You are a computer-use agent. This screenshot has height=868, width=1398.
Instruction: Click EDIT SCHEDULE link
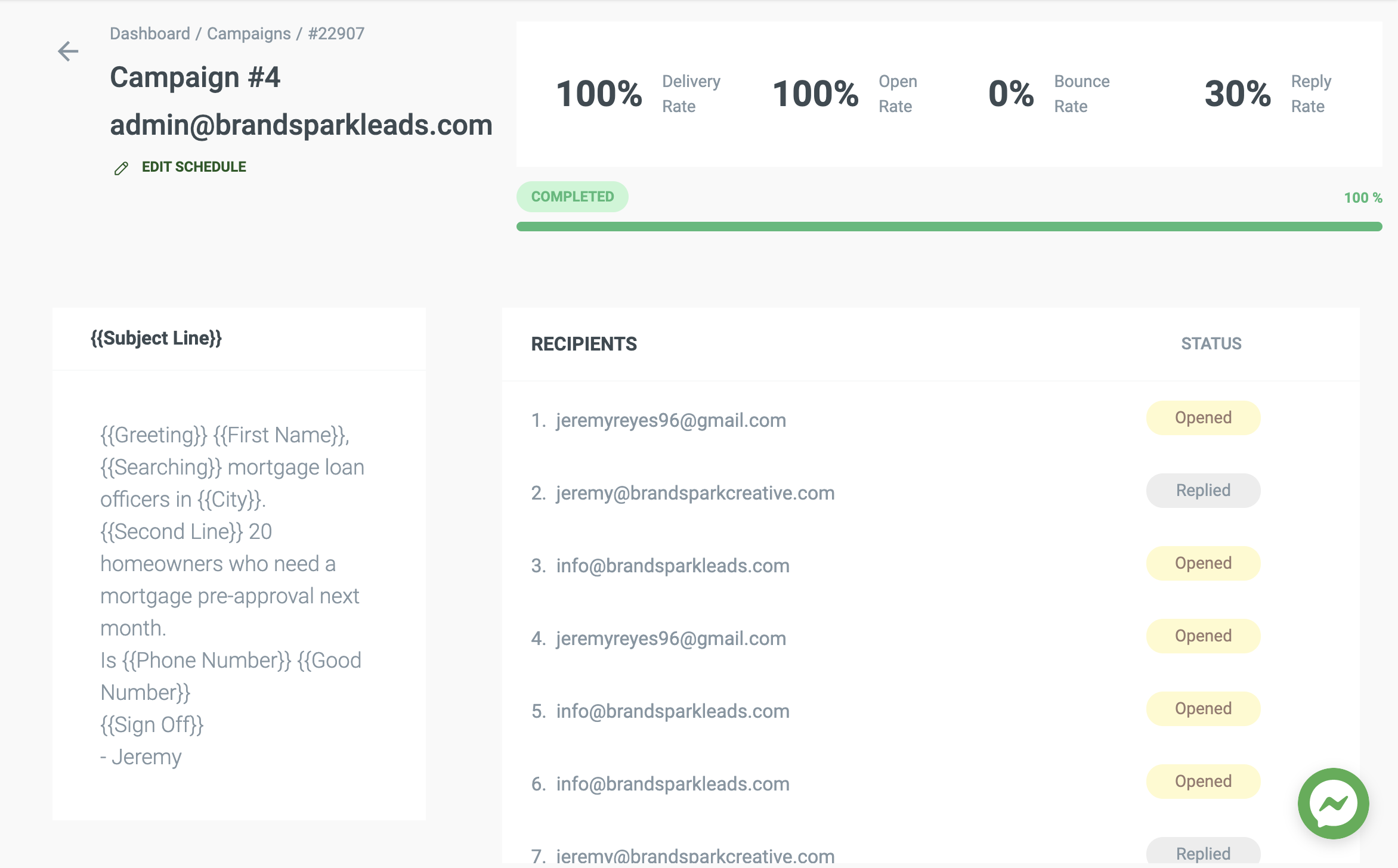click(x=193, y=167)
